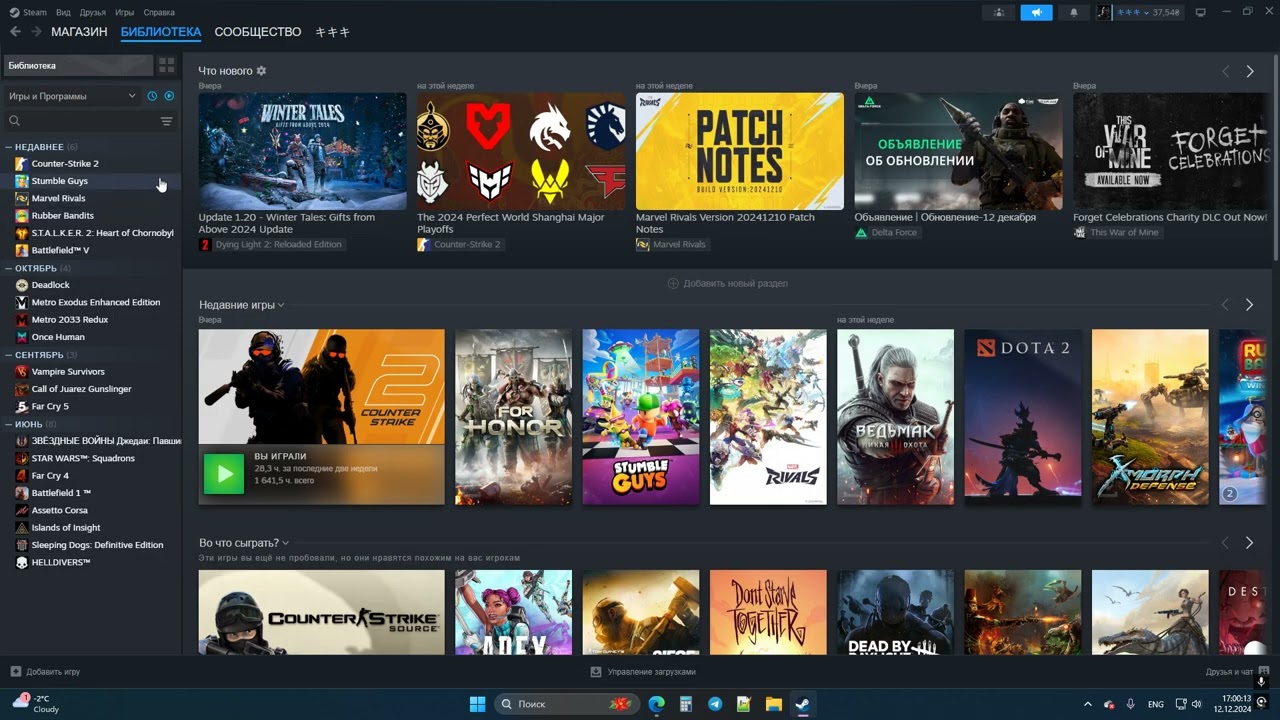This screenshot has height=720, width=1280.
Task: Open the СООБЩЕСТВО tab
Action: 258,32
